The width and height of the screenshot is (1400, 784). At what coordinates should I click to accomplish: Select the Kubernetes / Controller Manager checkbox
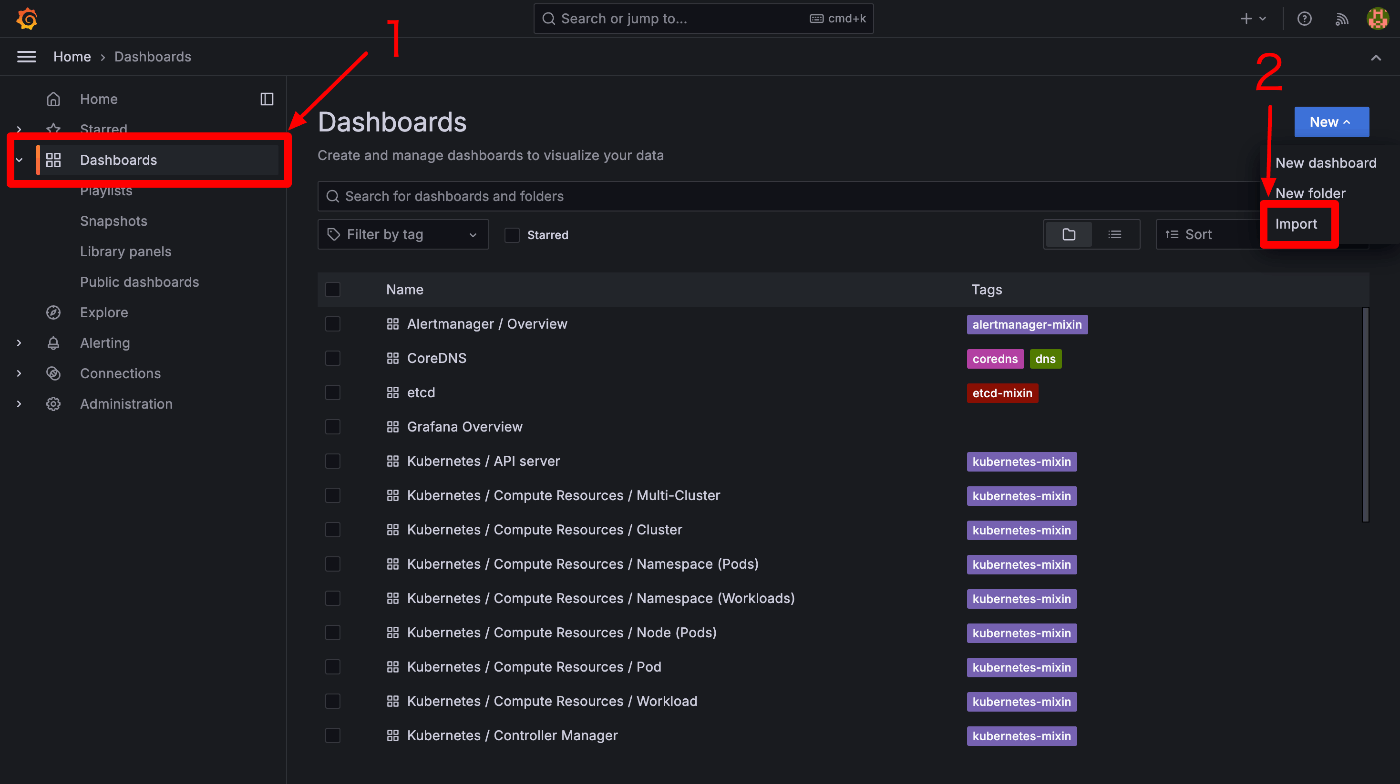[x=333, y=735]
